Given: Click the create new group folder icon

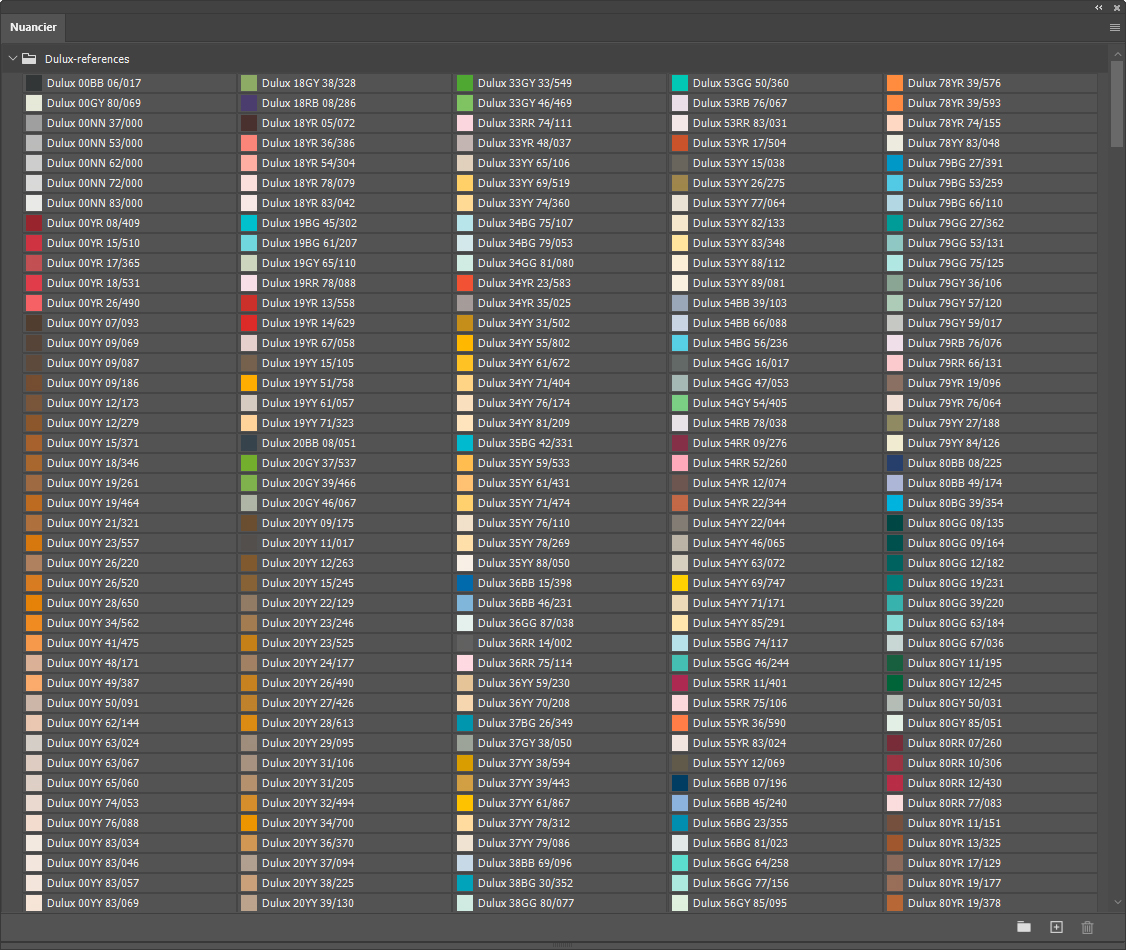Looking at the screenshot, I should pos(1023,927).
